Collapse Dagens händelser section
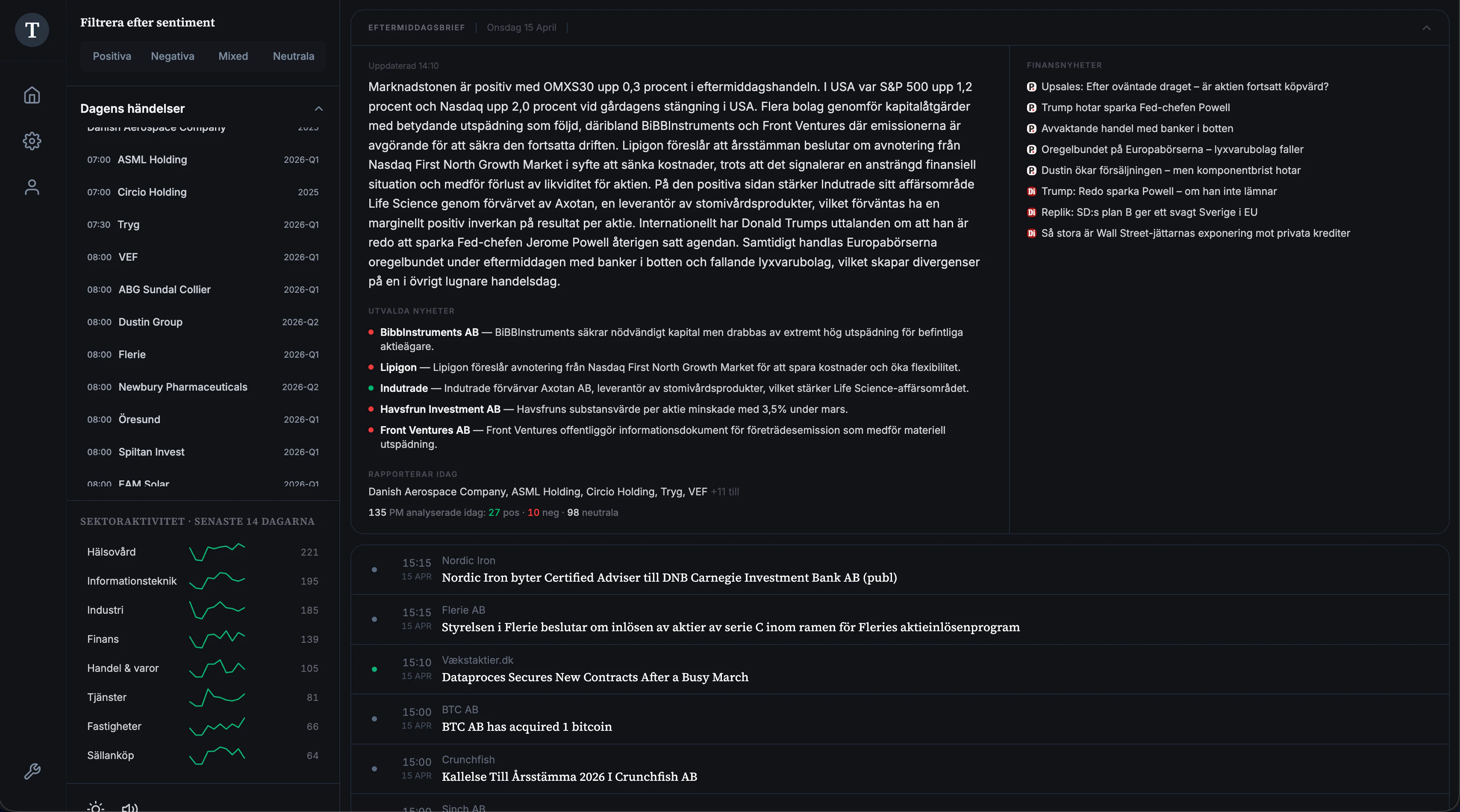This screenshot has height=812, width=1460. pos(318,108)
